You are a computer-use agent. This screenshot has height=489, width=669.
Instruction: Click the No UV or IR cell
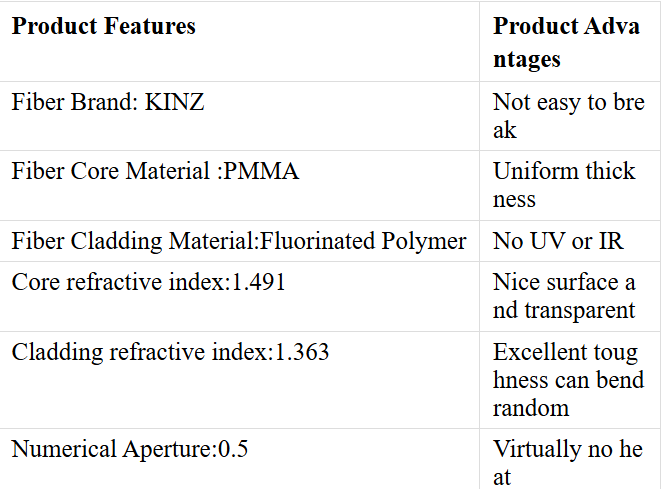tap(570, 241)
